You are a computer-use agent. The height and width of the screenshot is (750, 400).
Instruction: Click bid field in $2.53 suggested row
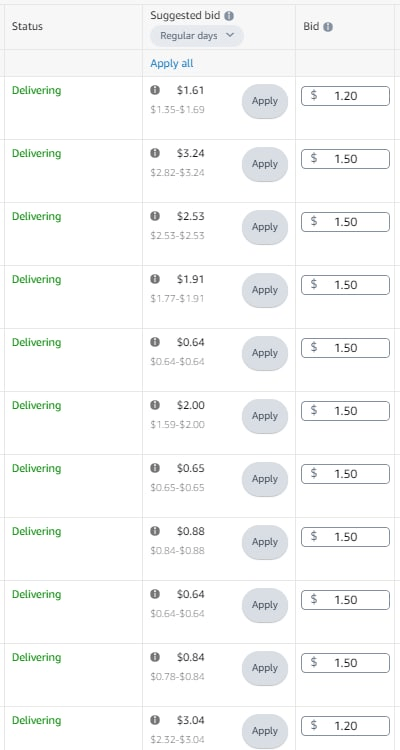pyautogui.click(x=345, y=222)
